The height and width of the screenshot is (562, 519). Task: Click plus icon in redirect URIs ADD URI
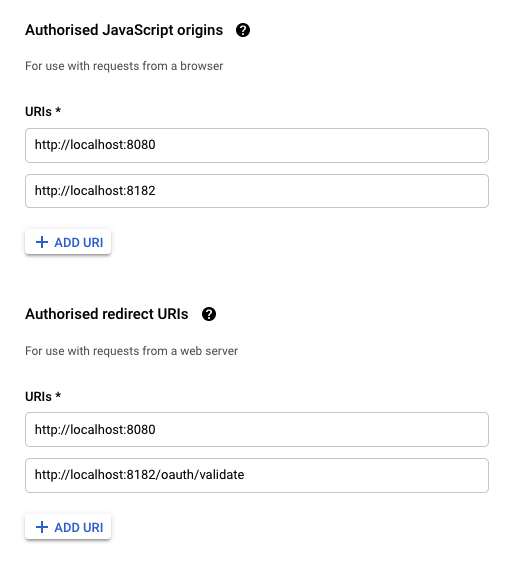pos(42,527)
